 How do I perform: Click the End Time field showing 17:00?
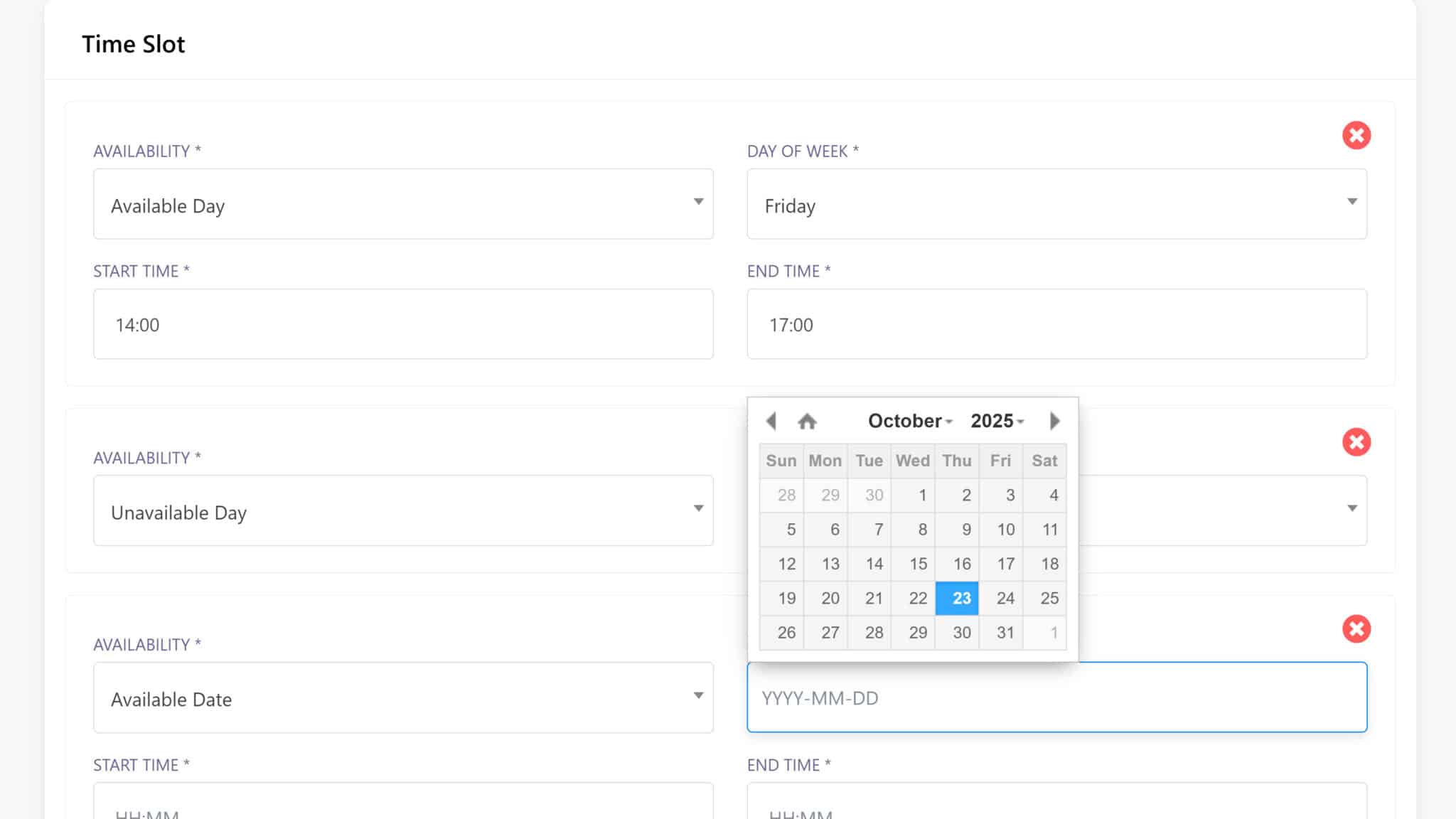pyautogui.click(x=1056, y=324)
